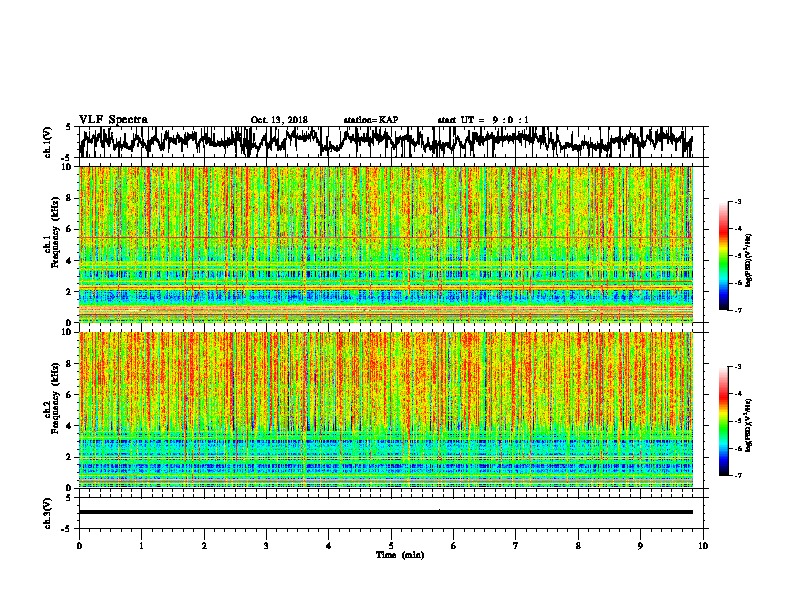The width and height of the screenshot is (792, 612).
Task: Click time tick label "8" on x-axis
Action: click(578, 546)
